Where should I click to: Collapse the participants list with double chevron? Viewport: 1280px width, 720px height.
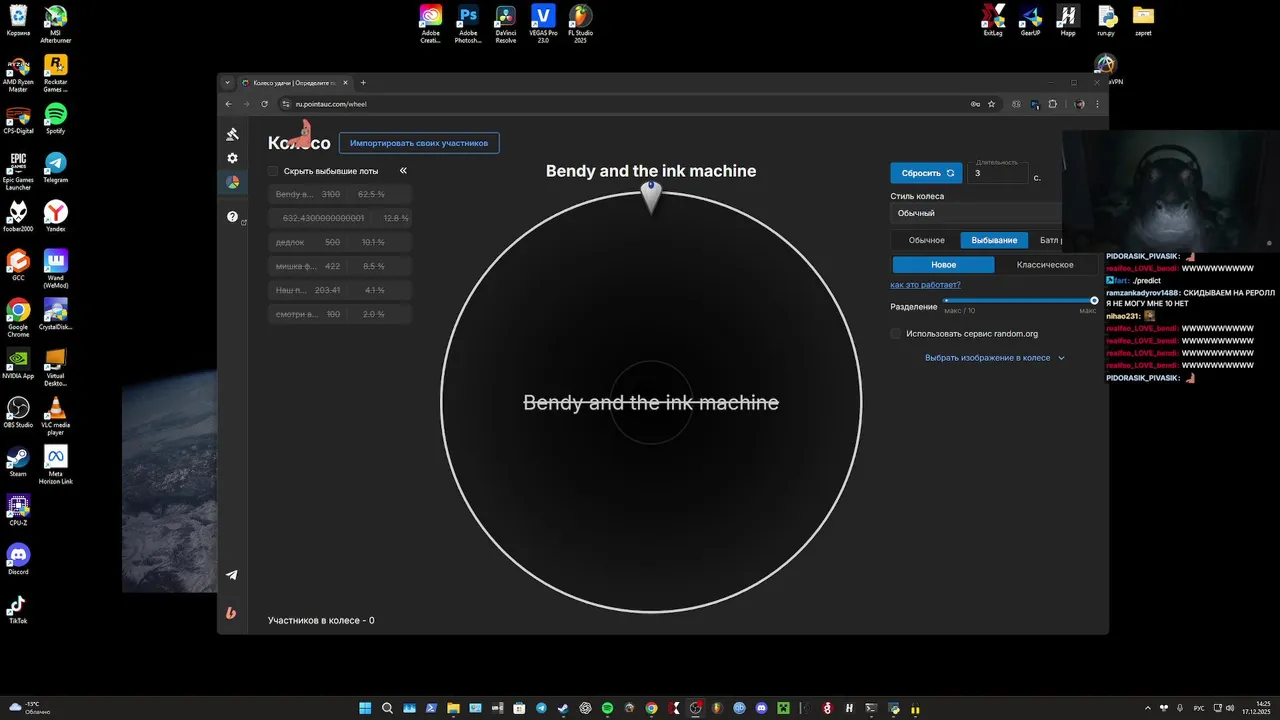pyautogui.click(x=403, y=171)
